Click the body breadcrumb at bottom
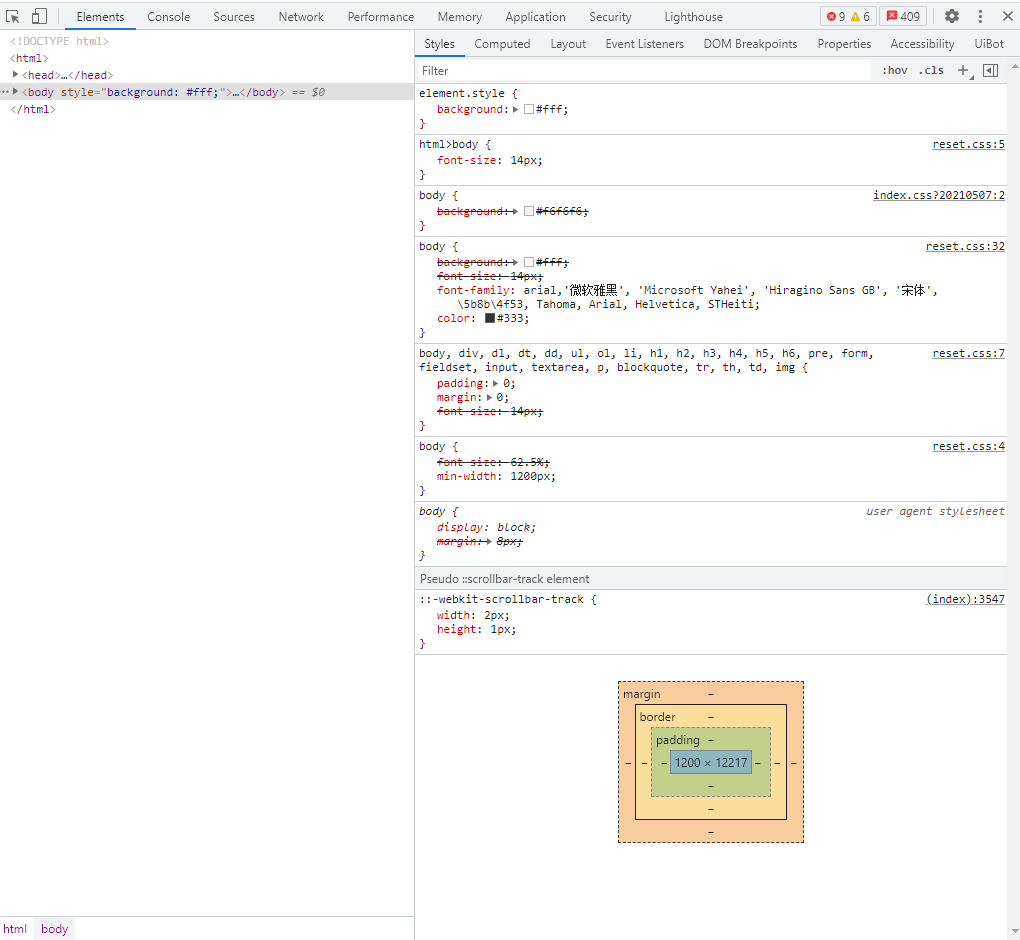The width and height of the screenshot is (1020, 940). (x=54, y=928)
